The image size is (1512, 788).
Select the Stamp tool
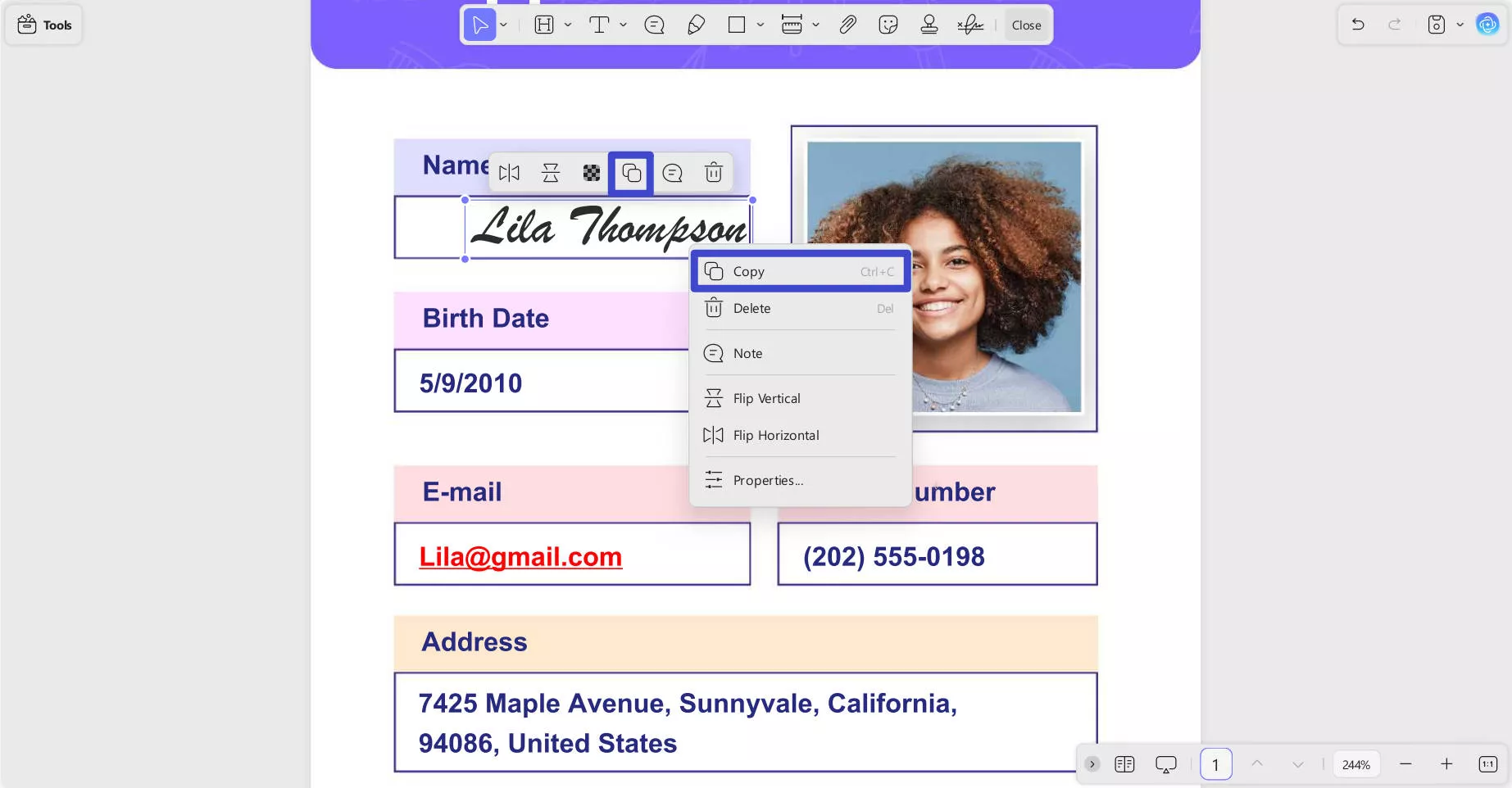click(929, 25)
